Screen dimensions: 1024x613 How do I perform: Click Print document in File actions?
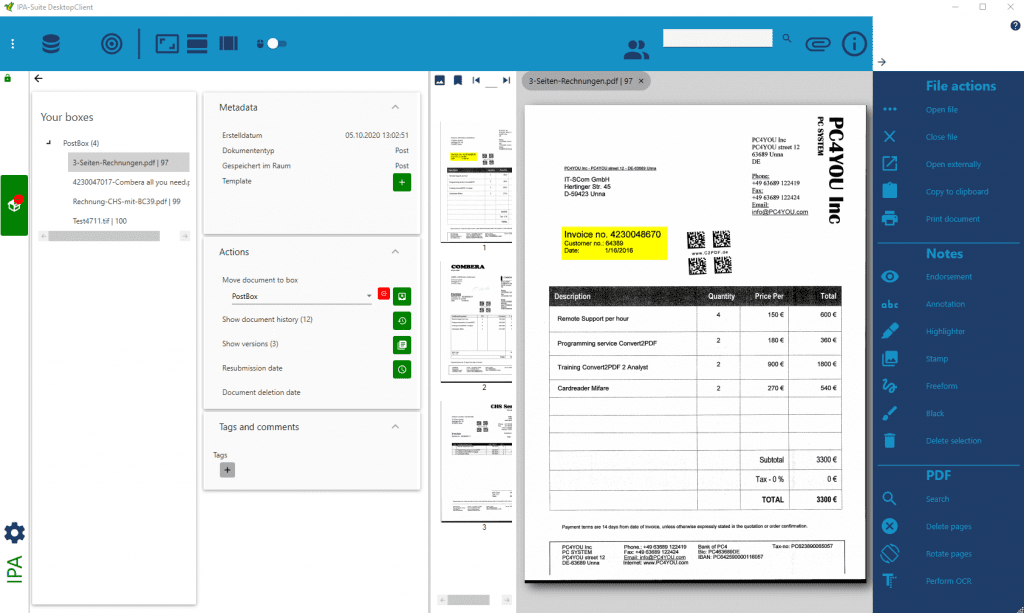952,219
